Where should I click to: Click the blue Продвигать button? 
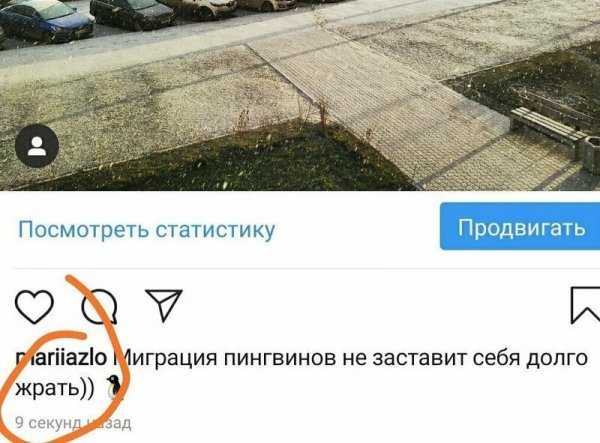[x=520, y=227]
